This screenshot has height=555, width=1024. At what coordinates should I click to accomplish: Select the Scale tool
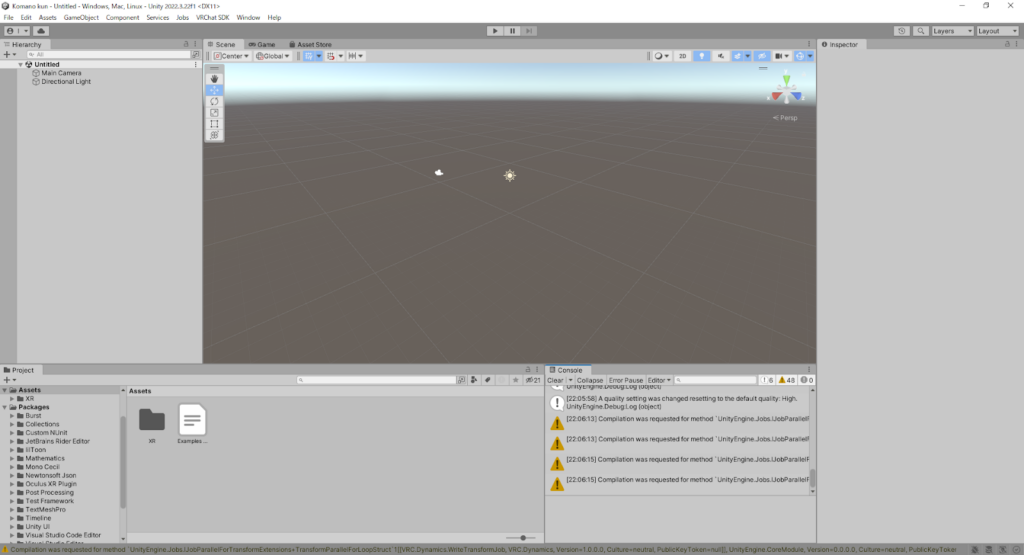[x=214, y=112]
